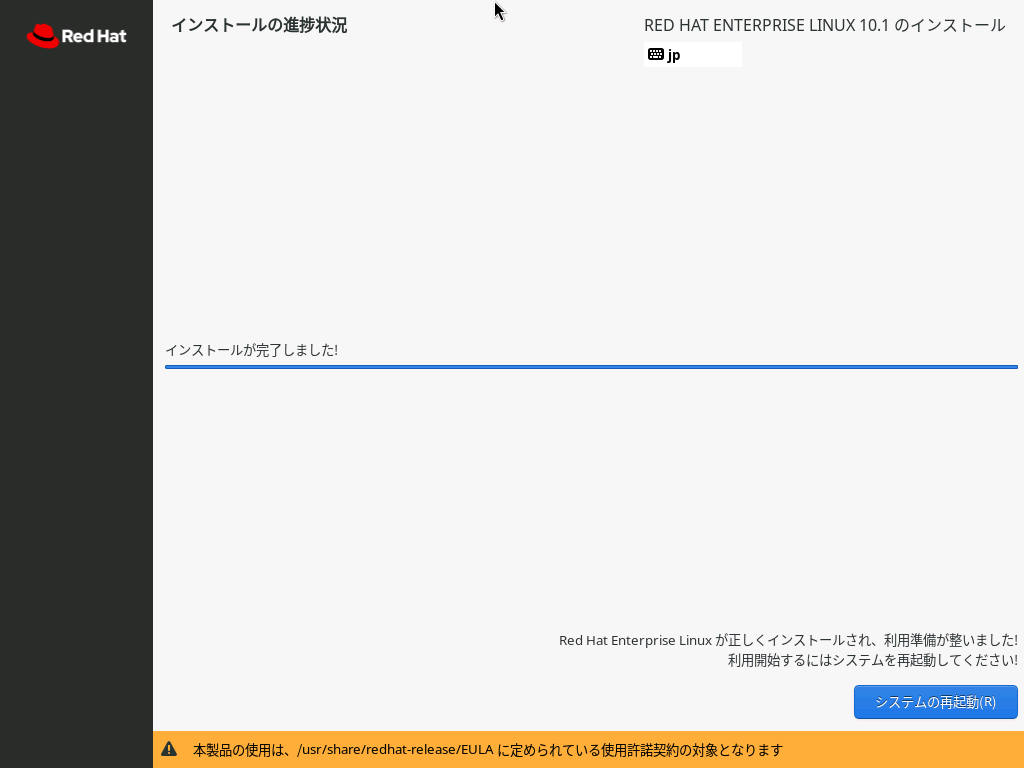Click the 利用開始するにはシステムを再起動 instruction line
Viewport: 1024px width, 768px height.
pos(872,660)
